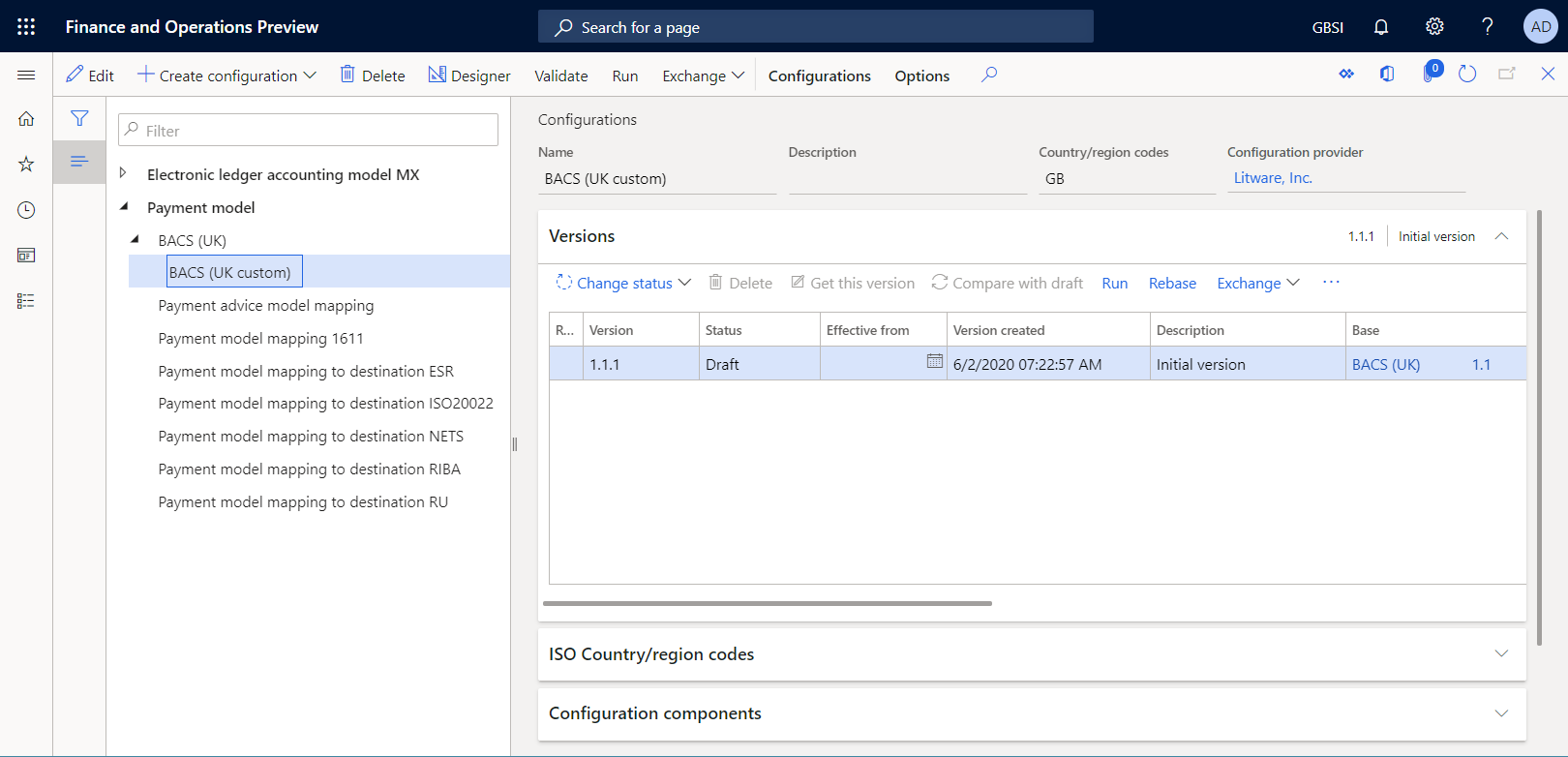Viewport: 1568px width, 757px height.
Task: Refresh the page using refresh icon
Action: point(1467,75)
